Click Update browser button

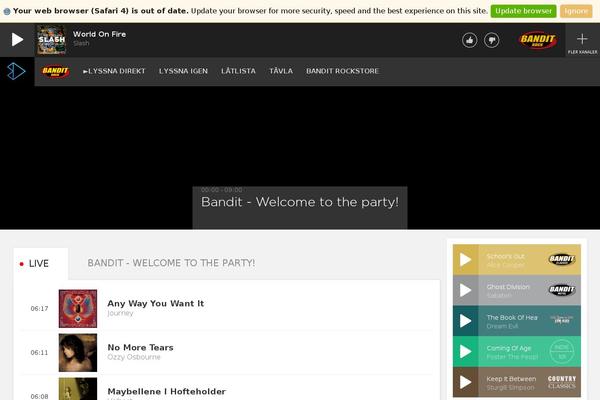point(523,11)
